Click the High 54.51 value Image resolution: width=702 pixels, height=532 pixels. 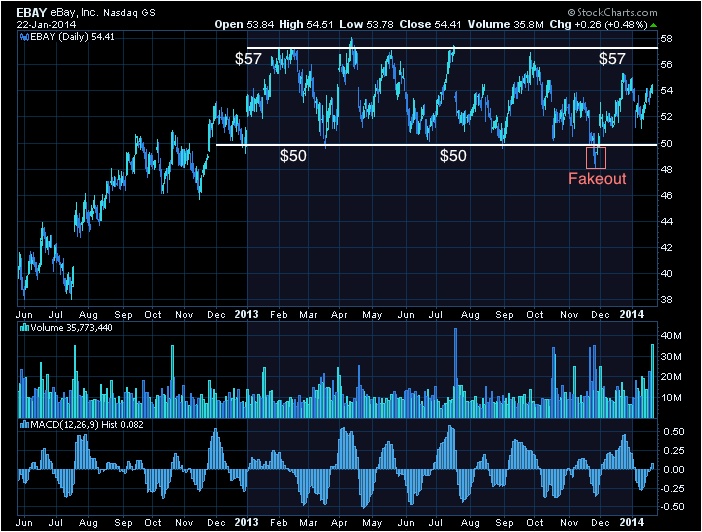pos(306,24)
